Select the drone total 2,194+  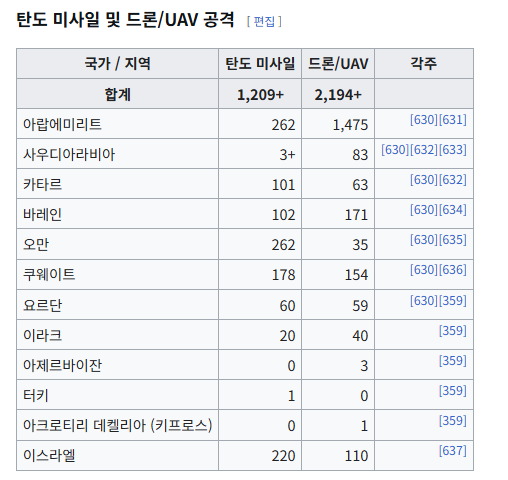coord(338,95)
